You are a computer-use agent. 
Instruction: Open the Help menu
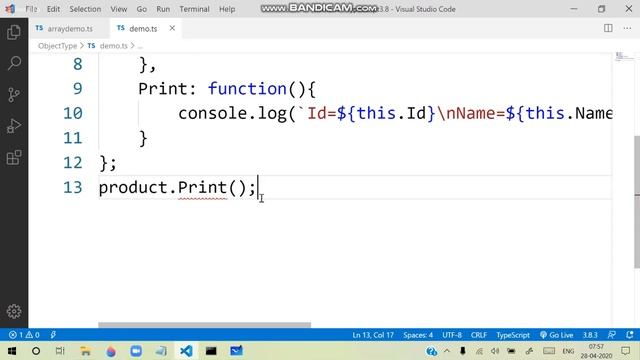[x=227, y=9]
